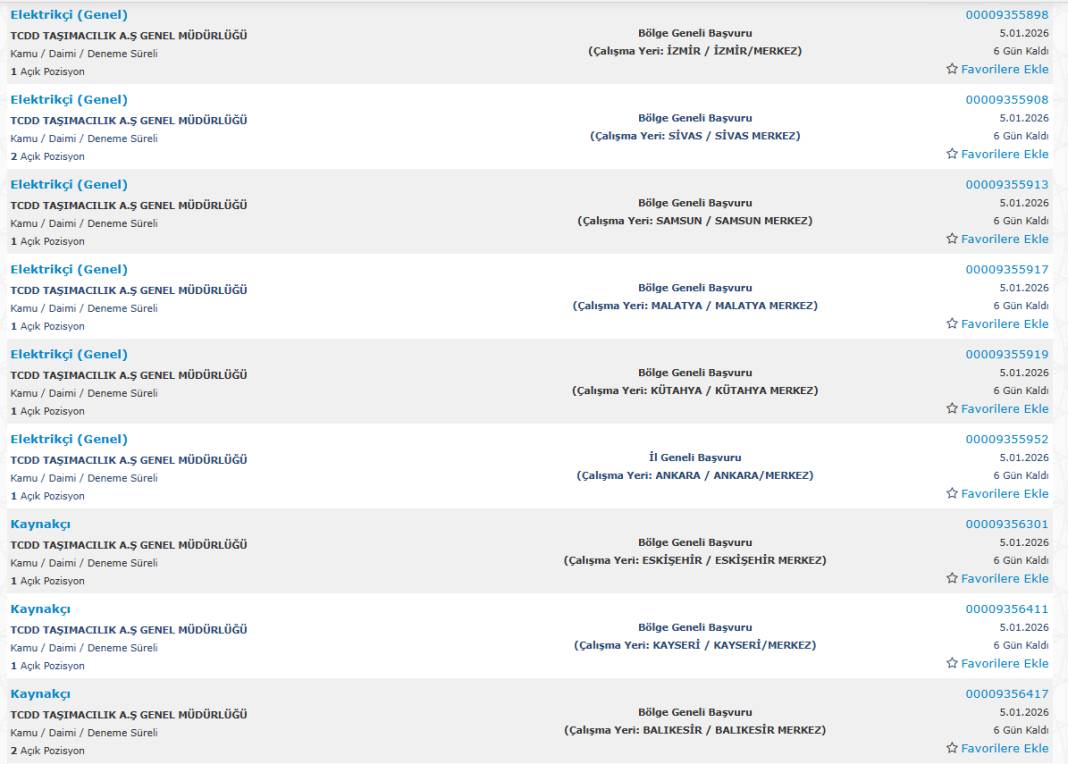Click listing number link 00009355913
Viewport: 1068px width, 764px height.
1006,185
